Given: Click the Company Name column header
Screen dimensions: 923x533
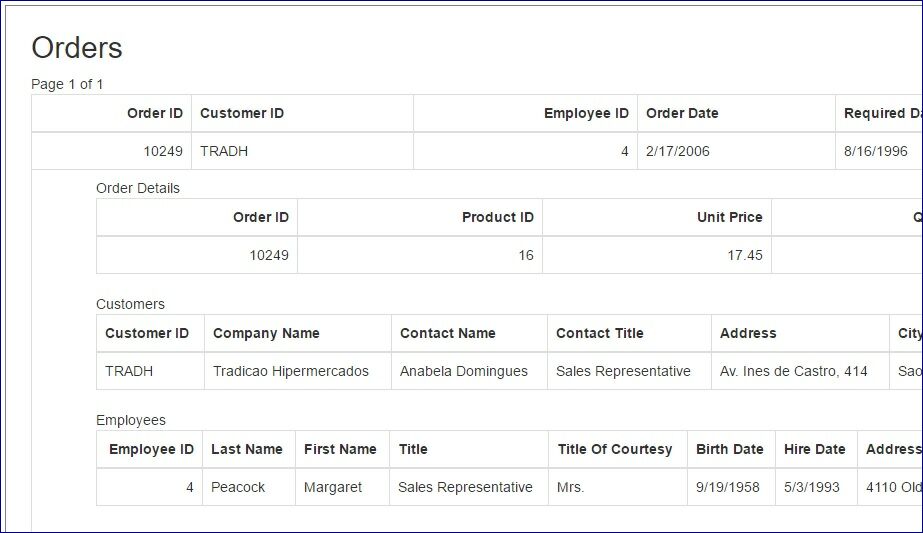Looking at the screenshot, I should coord(266,333).
